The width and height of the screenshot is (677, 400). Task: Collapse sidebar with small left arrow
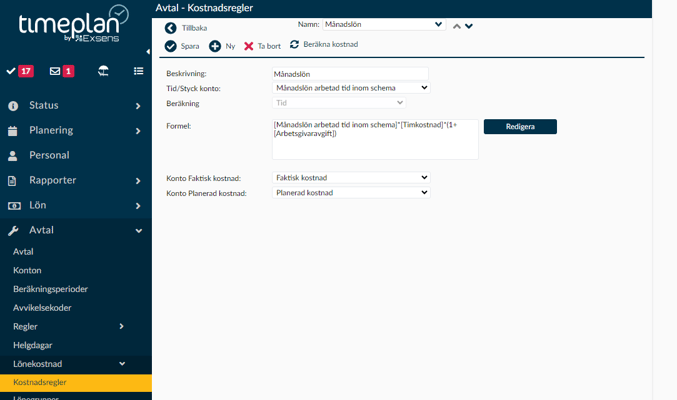pyautogui.click(x=148, y=52)
